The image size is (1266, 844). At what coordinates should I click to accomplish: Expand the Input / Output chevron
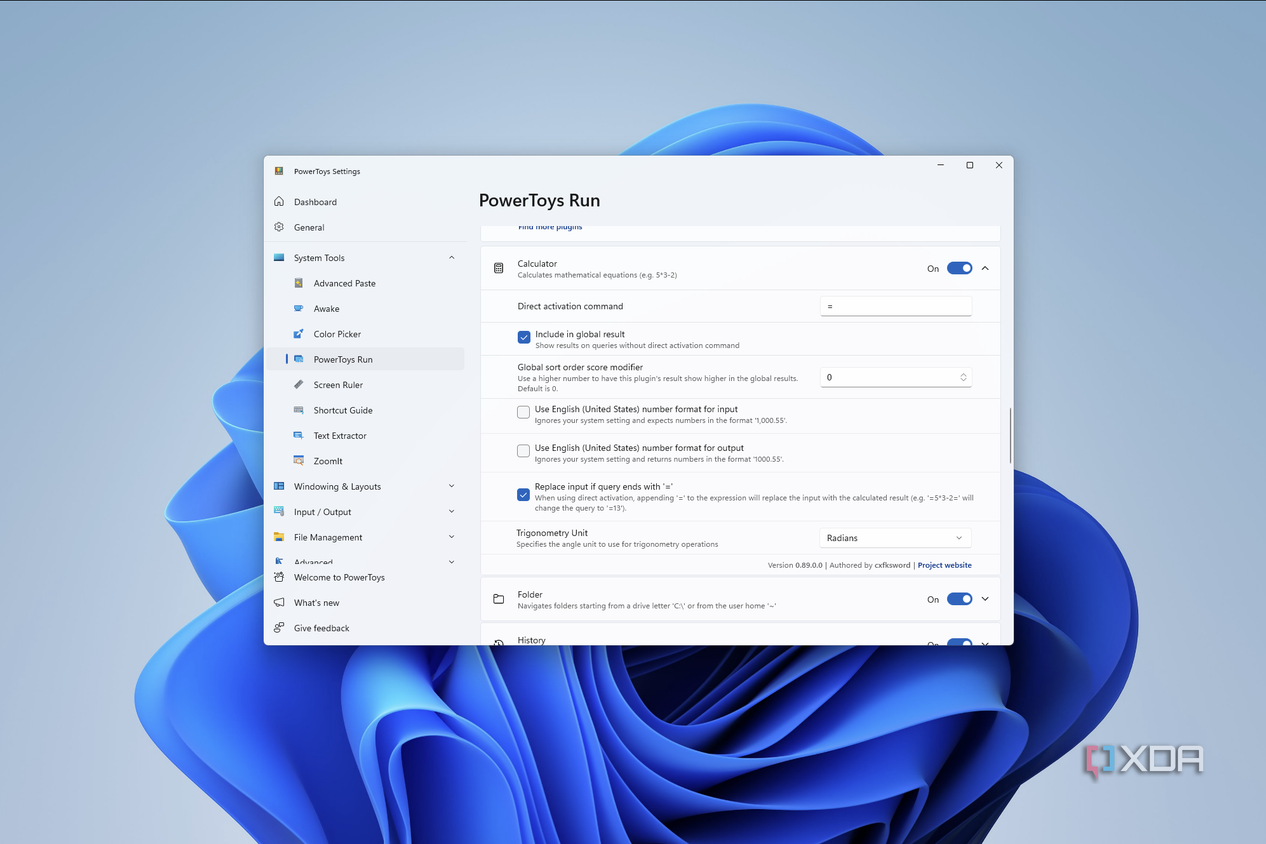click(451, 512)
